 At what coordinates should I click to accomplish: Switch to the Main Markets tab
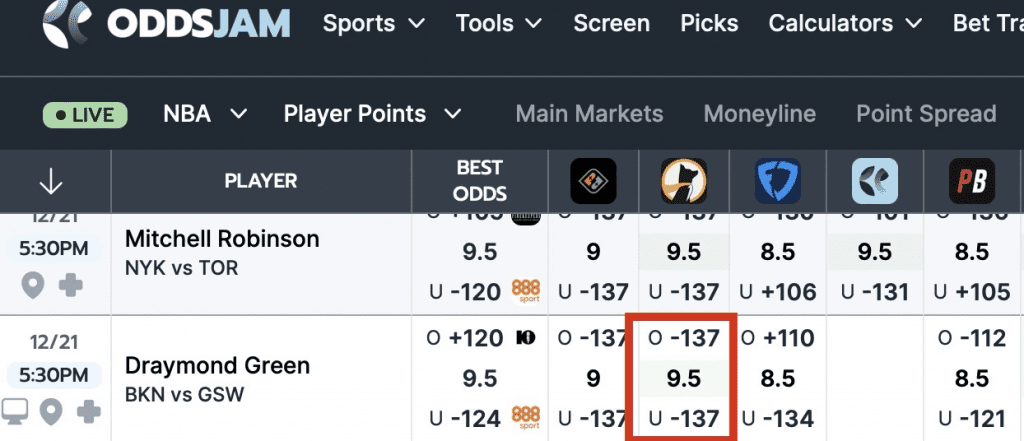click(589, 114)
